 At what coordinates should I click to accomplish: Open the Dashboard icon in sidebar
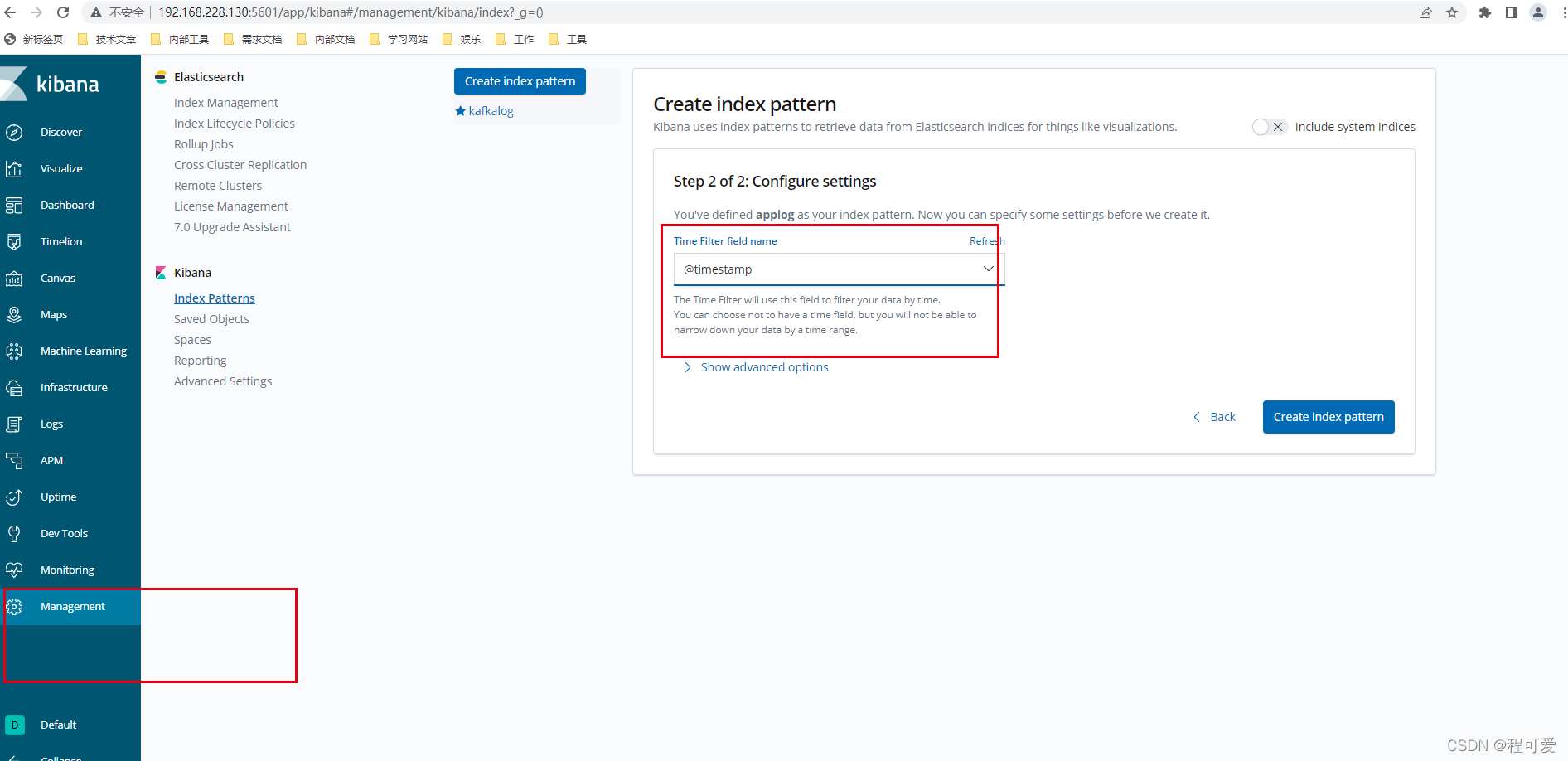tap(14, 205)
